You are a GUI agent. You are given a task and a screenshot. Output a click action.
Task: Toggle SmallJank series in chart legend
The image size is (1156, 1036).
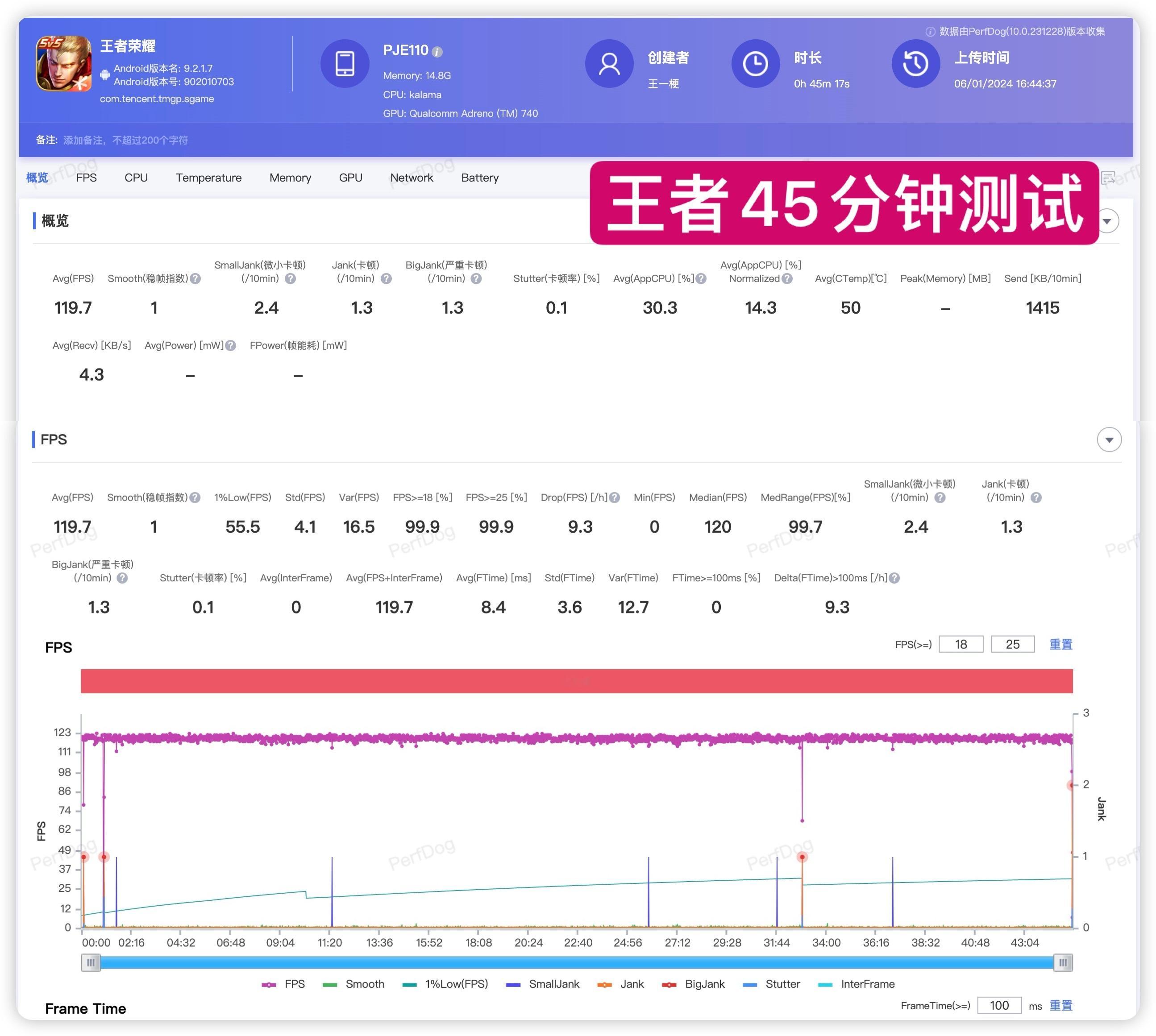(542, 984)
